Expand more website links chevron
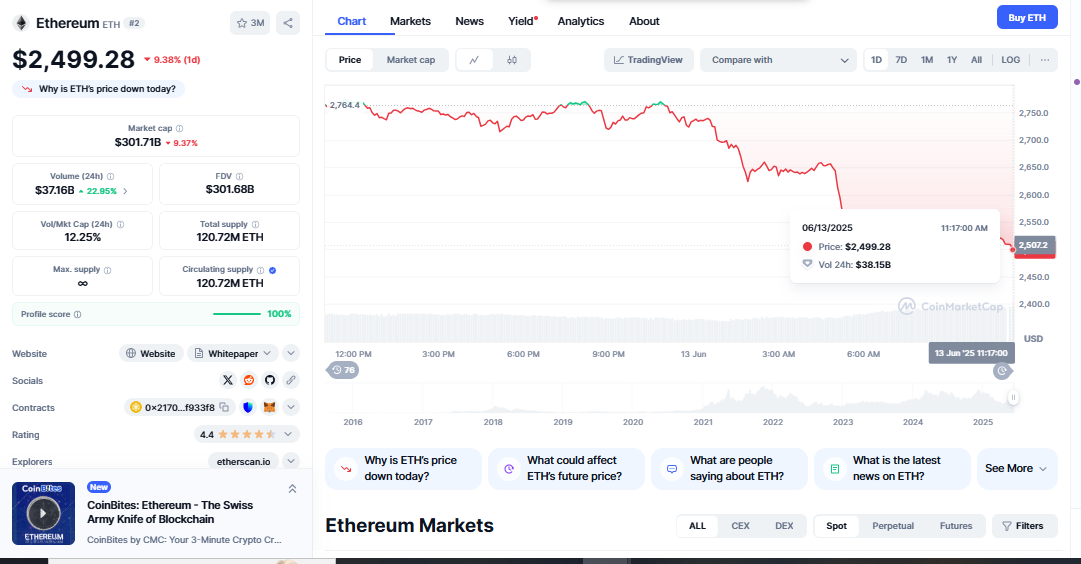 [x=291, y=354]
